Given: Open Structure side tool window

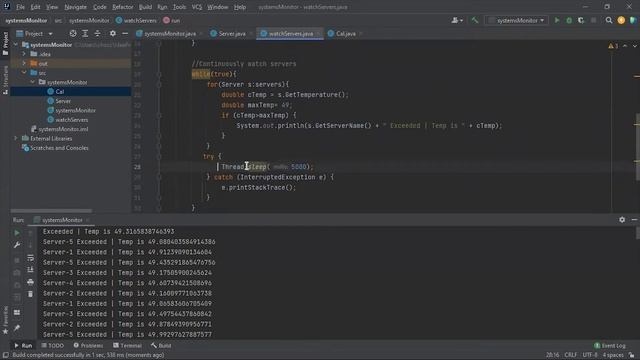Looking at the screenshot, I should coord(5,80).
